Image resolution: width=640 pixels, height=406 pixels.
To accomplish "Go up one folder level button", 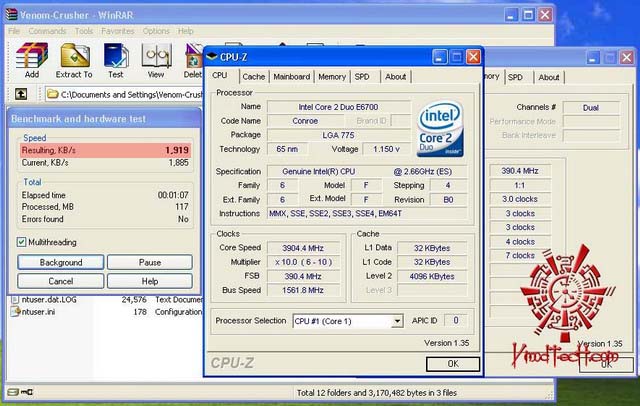I will point(21,94).
